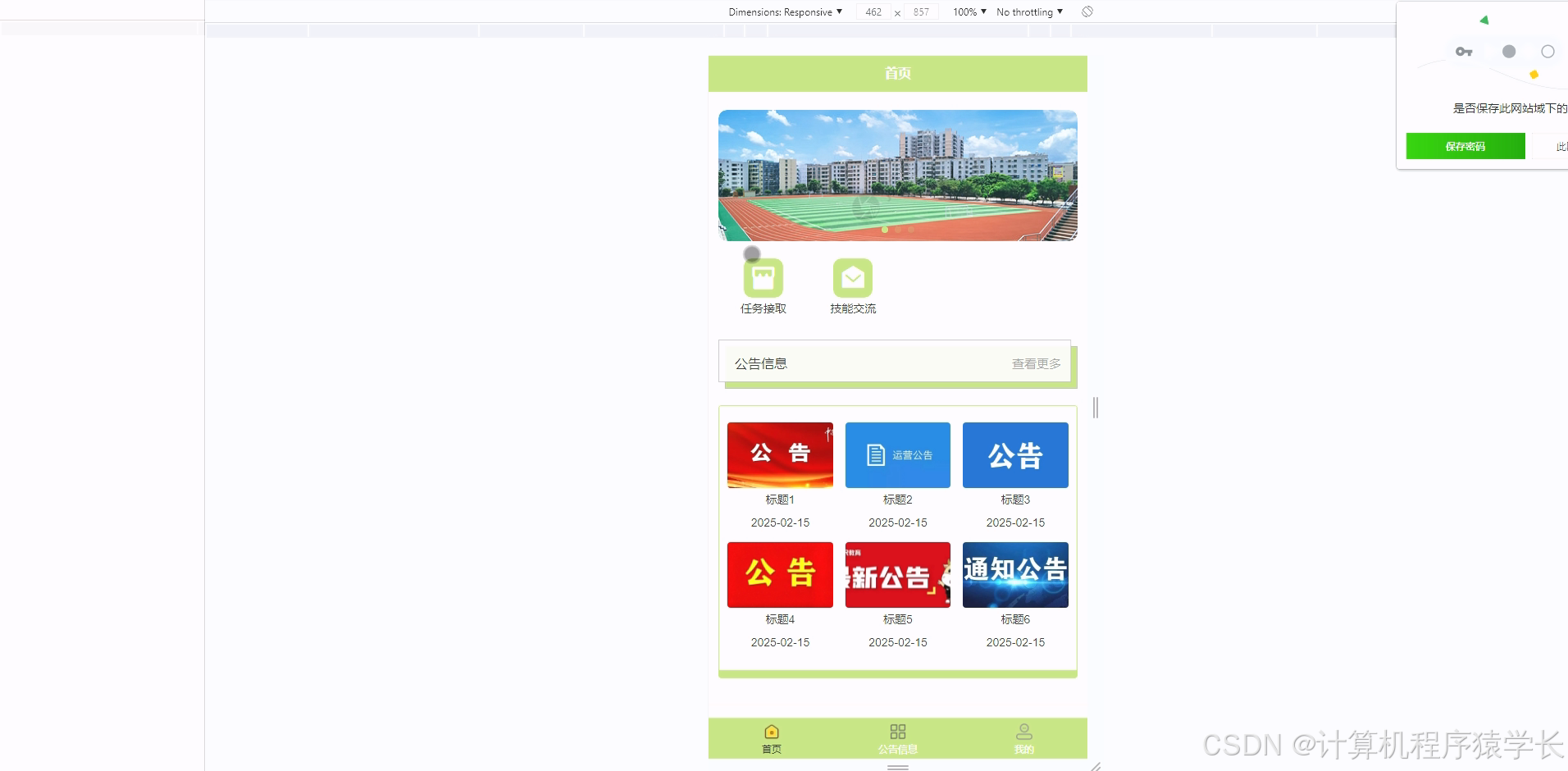
Task: Tap the person icon on 我的 tab
Action: [1023, 730]
